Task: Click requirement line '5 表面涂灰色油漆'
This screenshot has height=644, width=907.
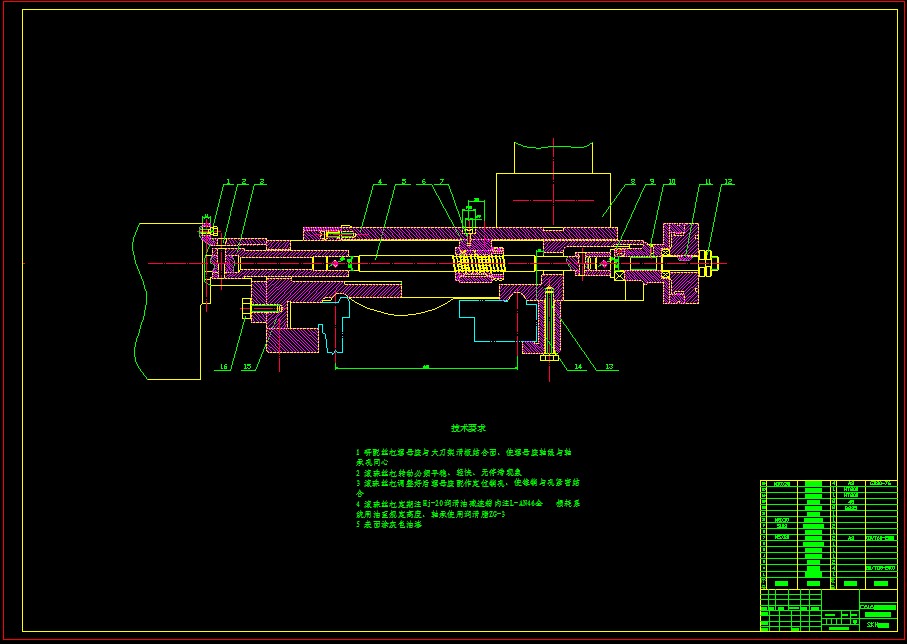Action: 389,525
